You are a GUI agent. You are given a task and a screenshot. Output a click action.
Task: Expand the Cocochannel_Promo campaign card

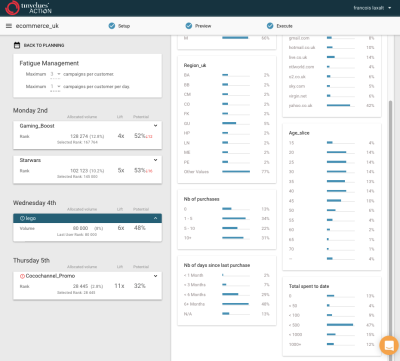pos(155,276)
